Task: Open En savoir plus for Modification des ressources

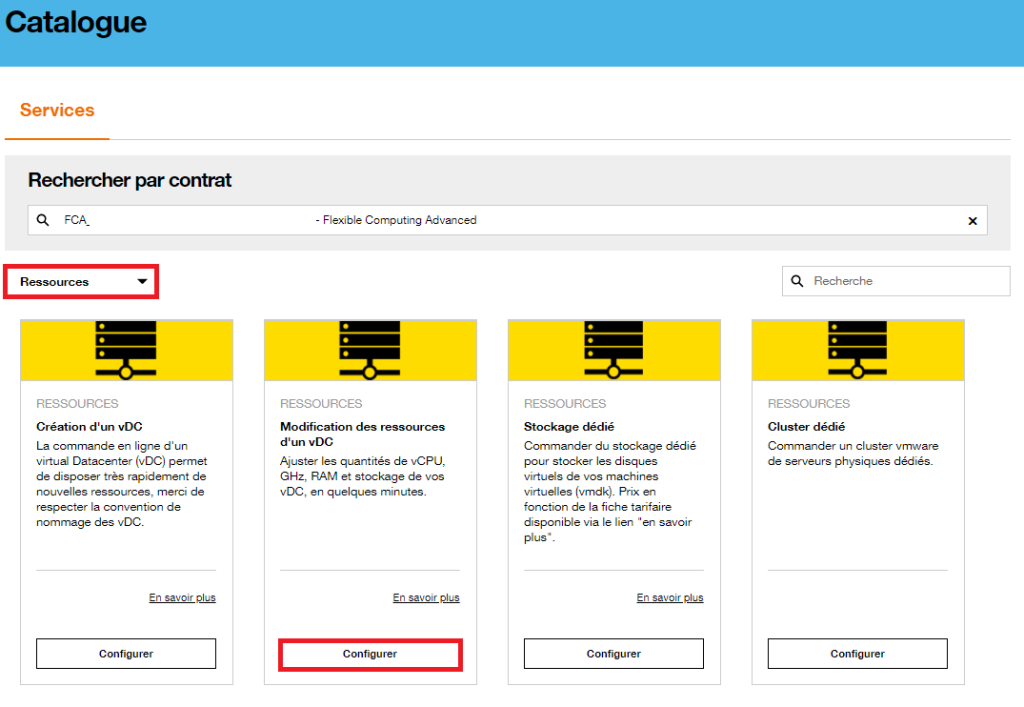Action: tap(426, 597)
